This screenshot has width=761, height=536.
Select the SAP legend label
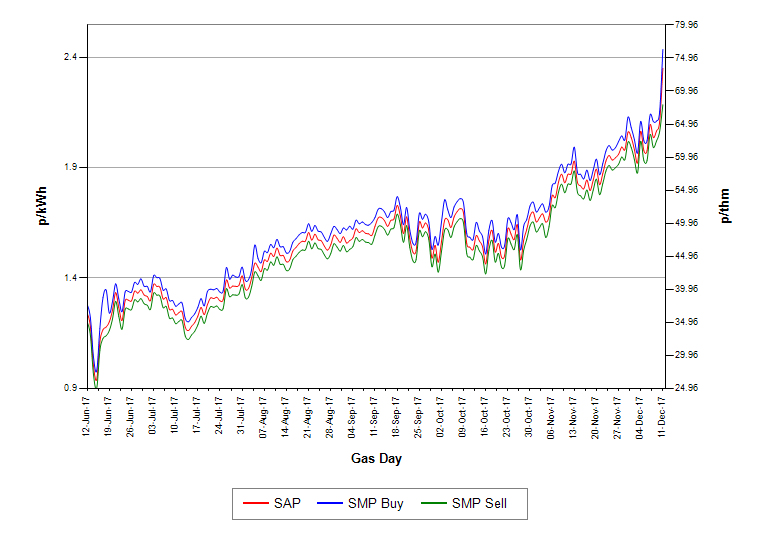pyautogui.click(x=286, y=504)
